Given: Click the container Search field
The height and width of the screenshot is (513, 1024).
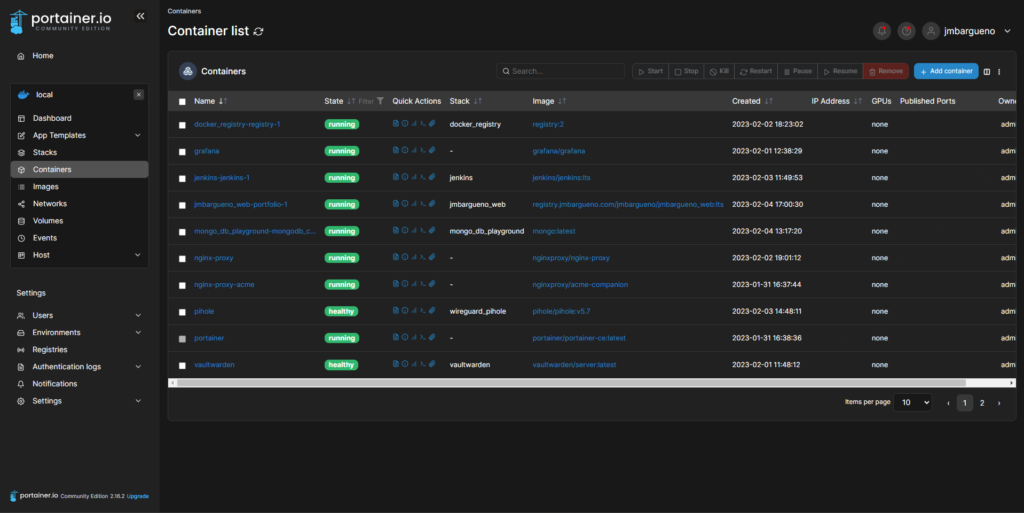Looking at the screenshot, I should [x=560, y=71].
